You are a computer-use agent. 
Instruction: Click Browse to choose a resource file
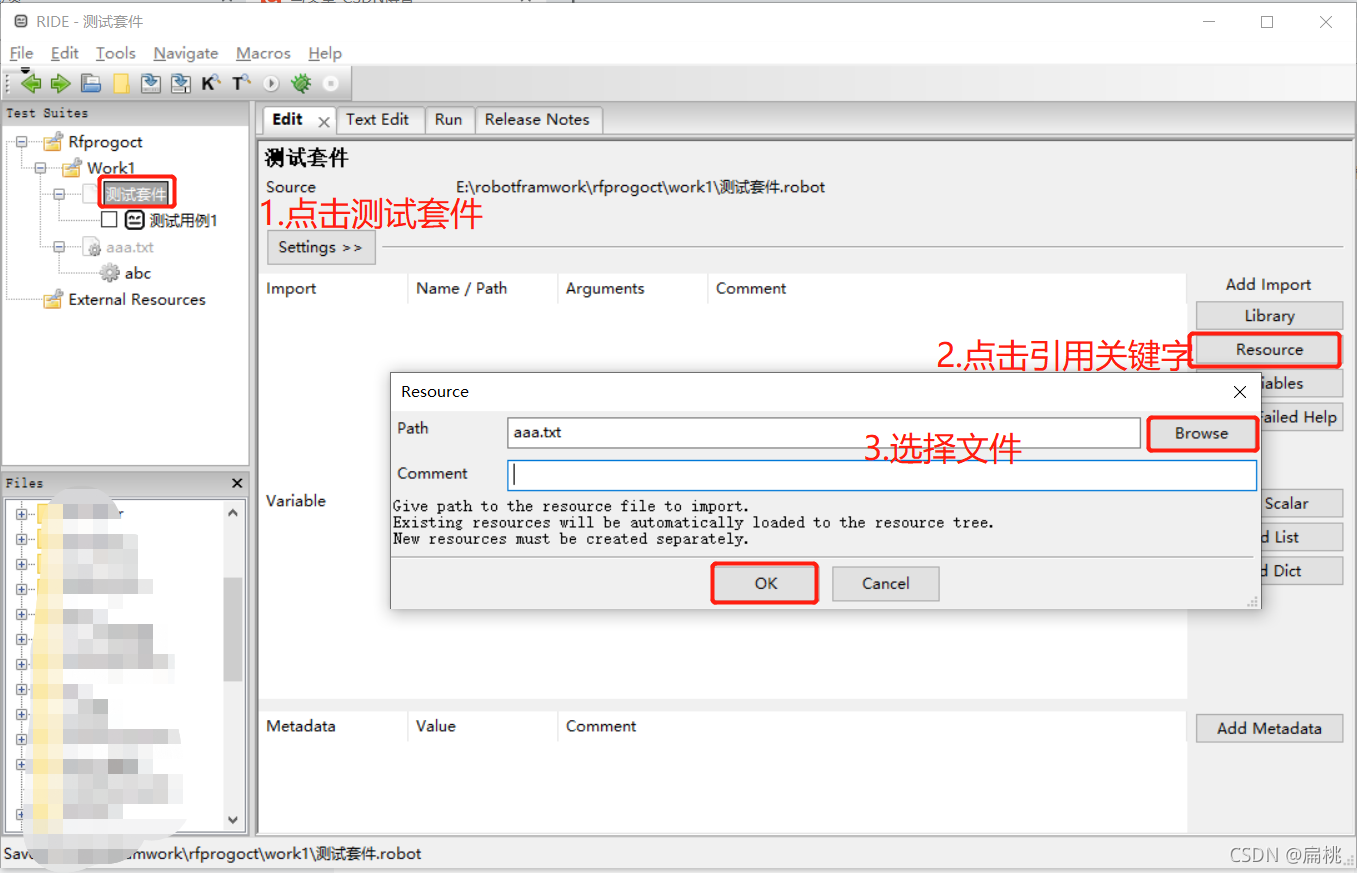pos(1202,433)
